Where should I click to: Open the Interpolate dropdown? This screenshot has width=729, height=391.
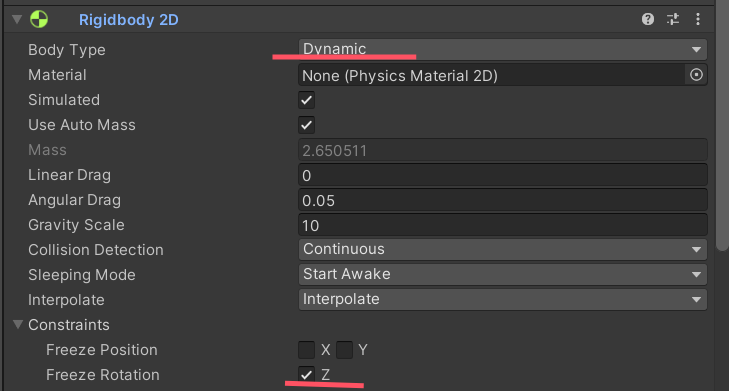click(503, 299)
